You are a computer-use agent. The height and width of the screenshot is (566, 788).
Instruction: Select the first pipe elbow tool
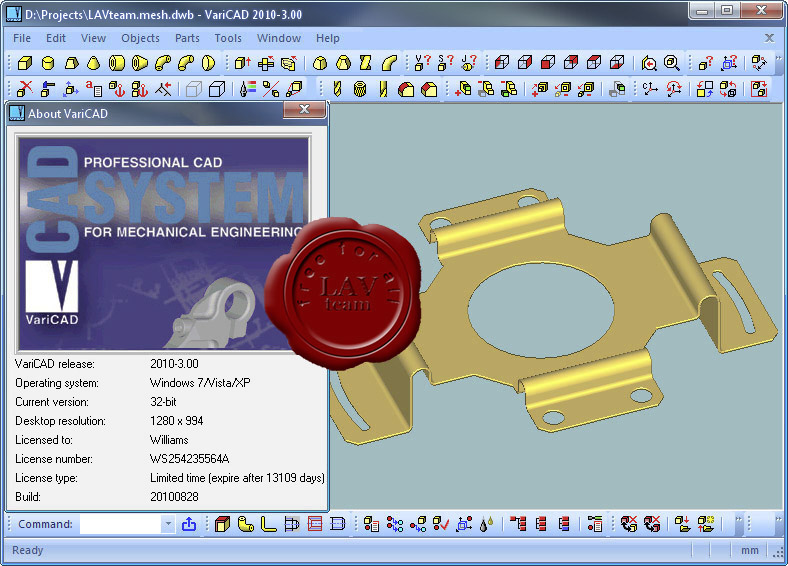click(x=163, y=63)
